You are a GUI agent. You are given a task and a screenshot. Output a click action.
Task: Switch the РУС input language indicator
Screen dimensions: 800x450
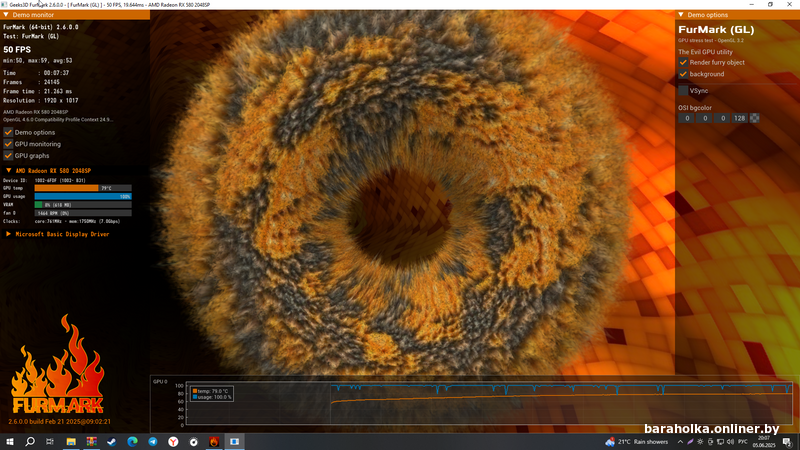tap(743, 442)
